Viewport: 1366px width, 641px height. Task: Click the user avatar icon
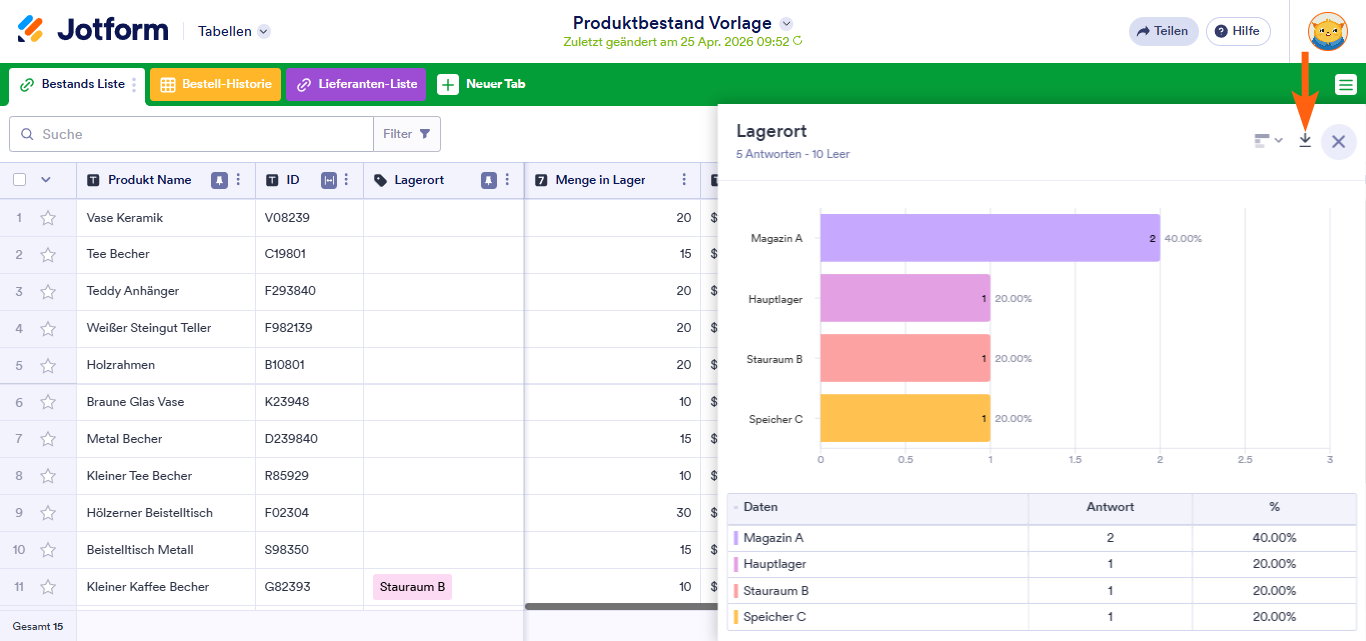1327,31
